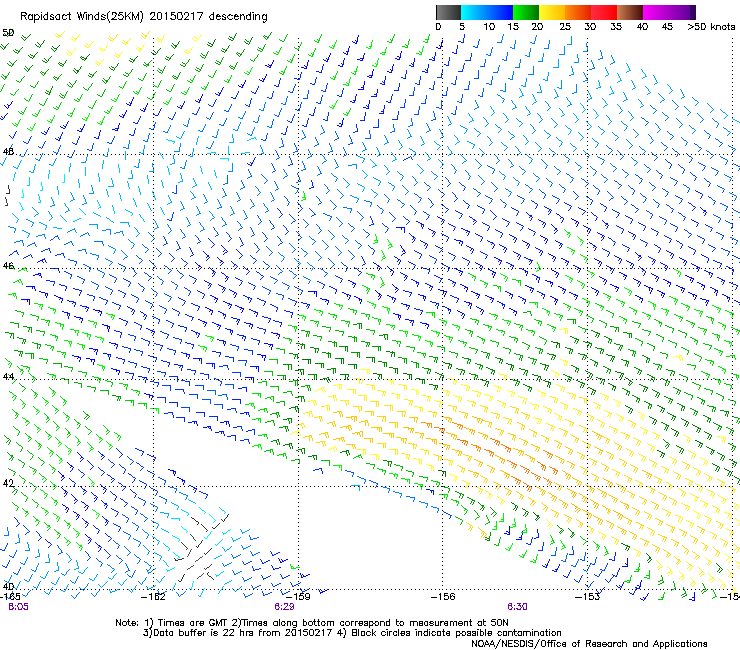
Task: Click the longitude label '-165'
Action: click(10, 596)
